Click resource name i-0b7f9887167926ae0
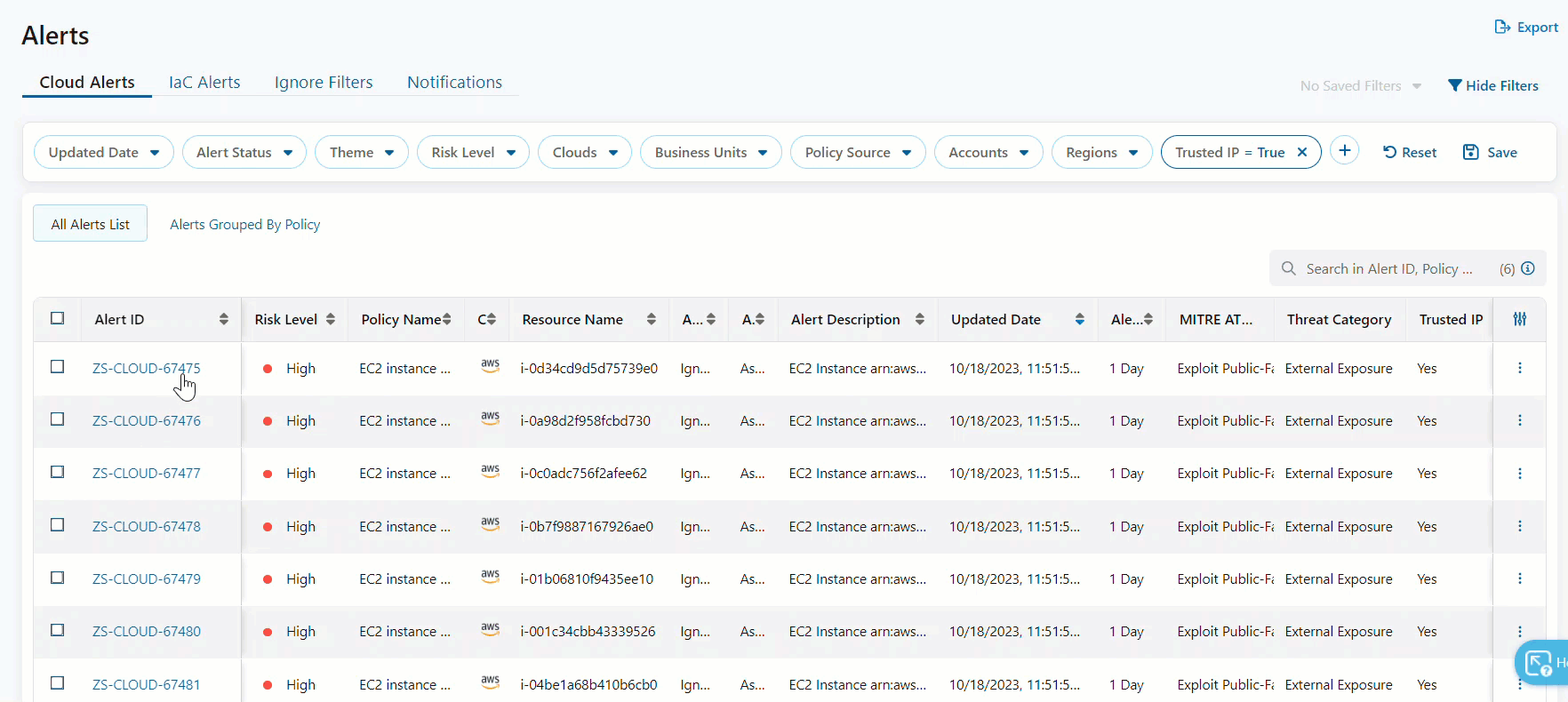 pos(587,526)
